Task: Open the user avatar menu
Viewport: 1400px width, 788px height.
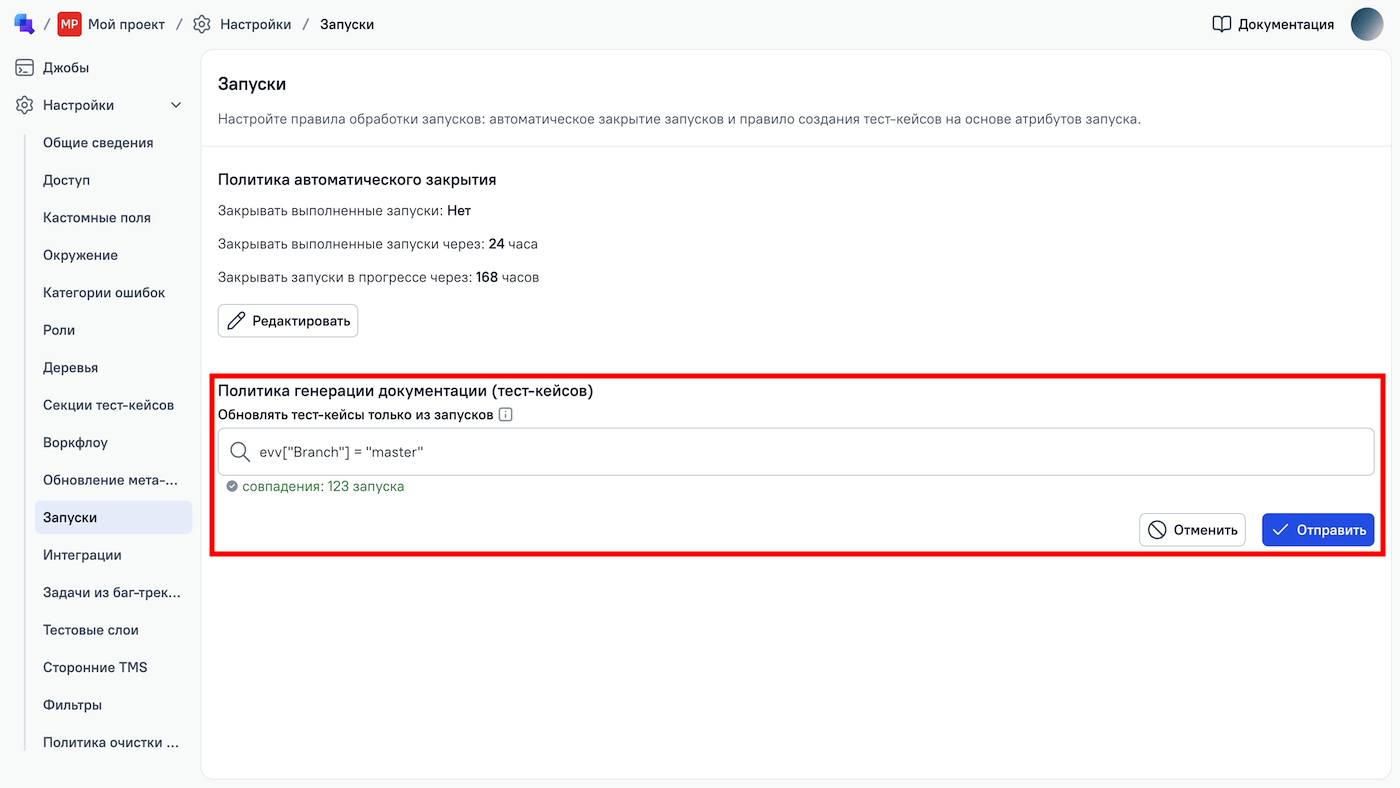Action: point(1366,24)
